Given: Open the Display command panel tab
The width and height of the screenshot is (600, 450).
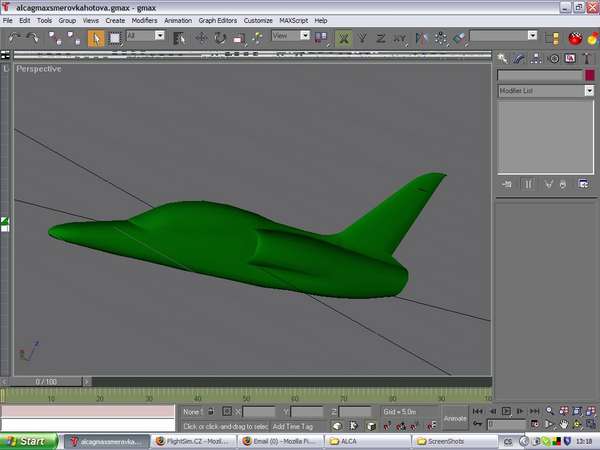Looking at the screenshot, I should coord(570,58).
